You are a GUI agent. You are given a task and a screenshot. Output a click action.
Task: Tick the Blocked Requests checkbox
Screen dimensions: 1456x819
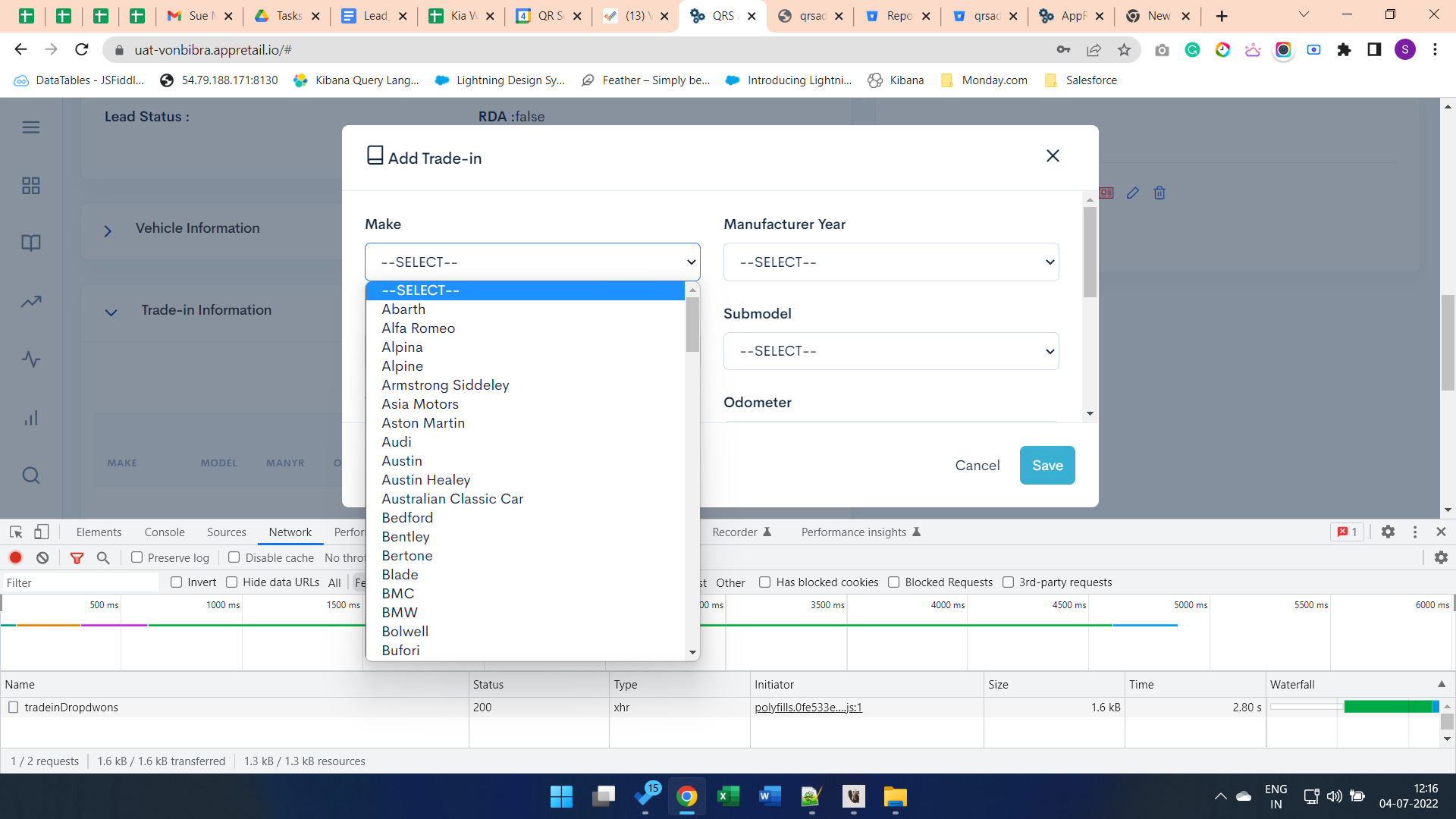pyautogui.click(x=894, y=582)
